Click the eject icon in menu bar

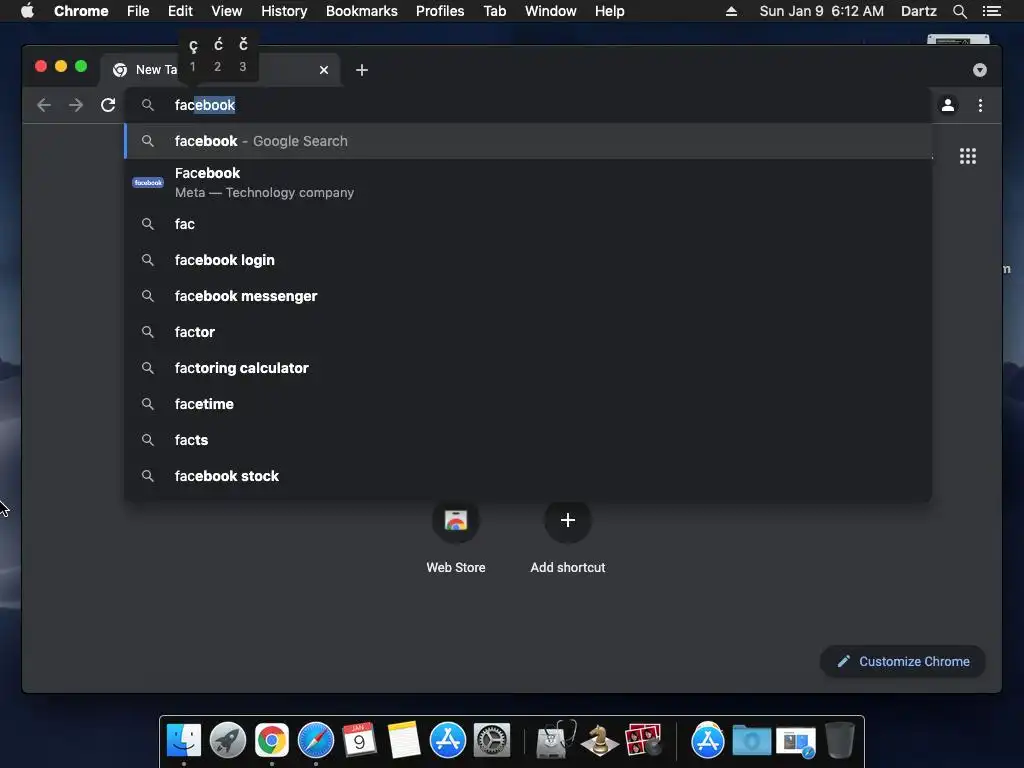click(731, 11)
